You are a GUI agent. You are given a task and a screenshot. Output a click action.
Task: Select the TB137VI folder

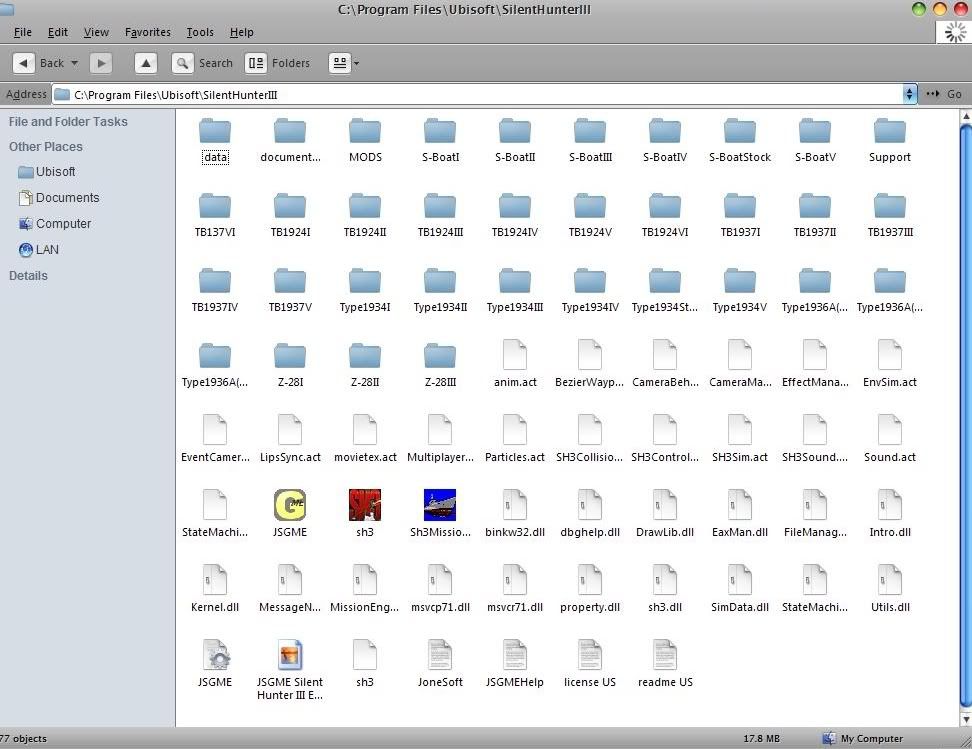pyautogui.click(x=215, y=216)
